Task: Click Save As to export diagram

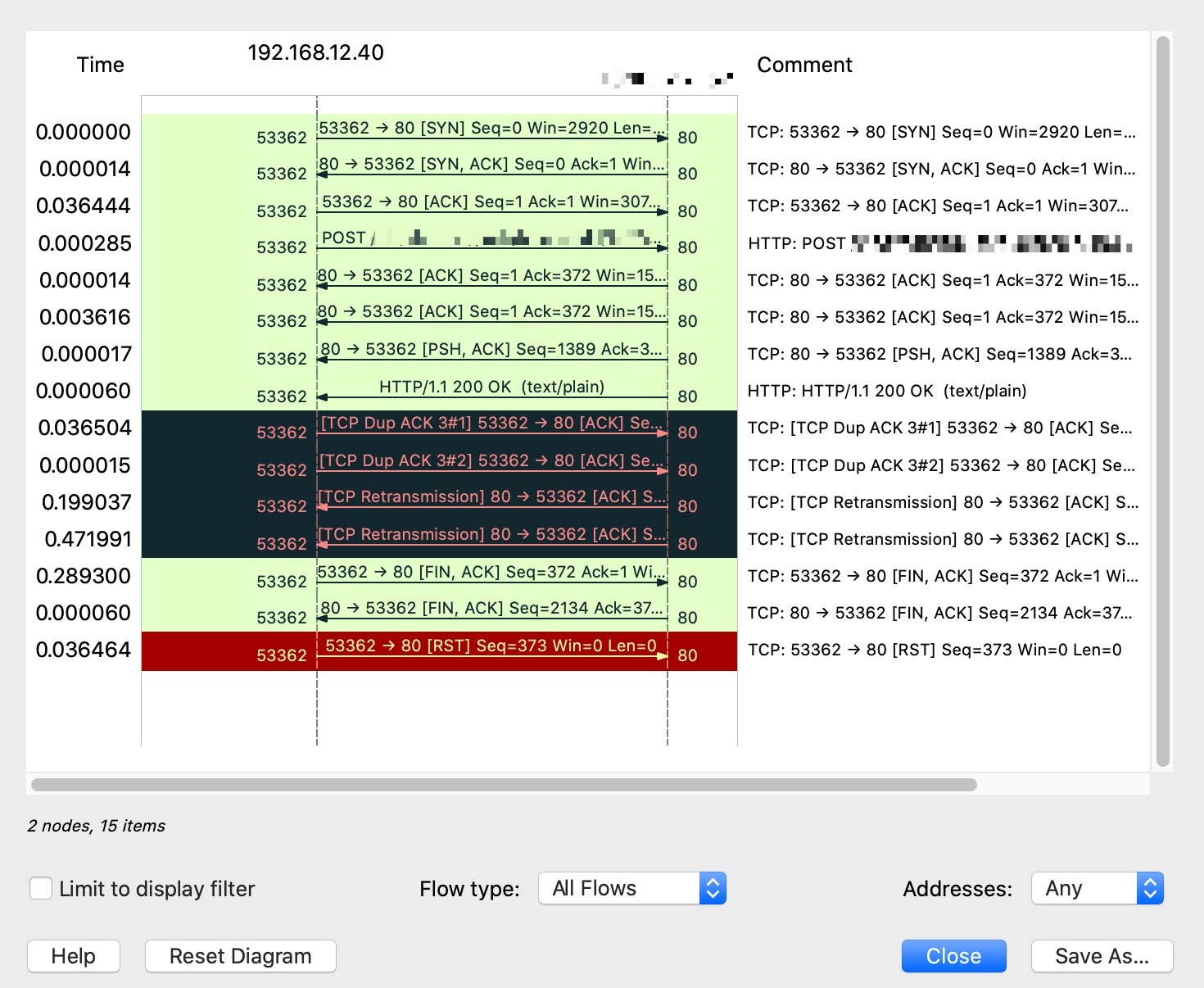Action: point(1102,956)
